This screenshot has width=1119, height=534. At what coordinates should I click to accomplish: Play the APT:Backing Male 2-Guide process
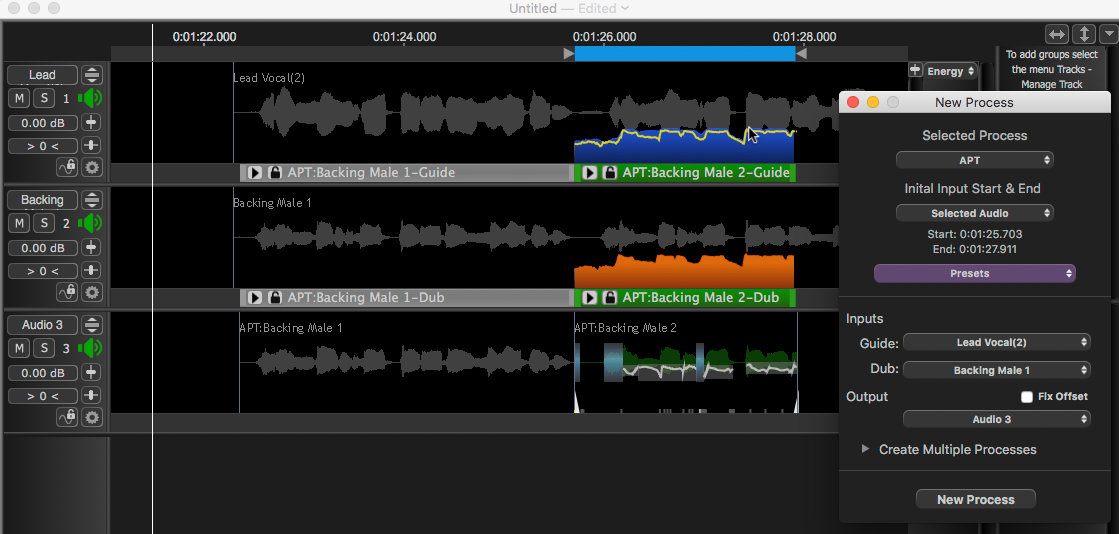[x=590, y=173]
